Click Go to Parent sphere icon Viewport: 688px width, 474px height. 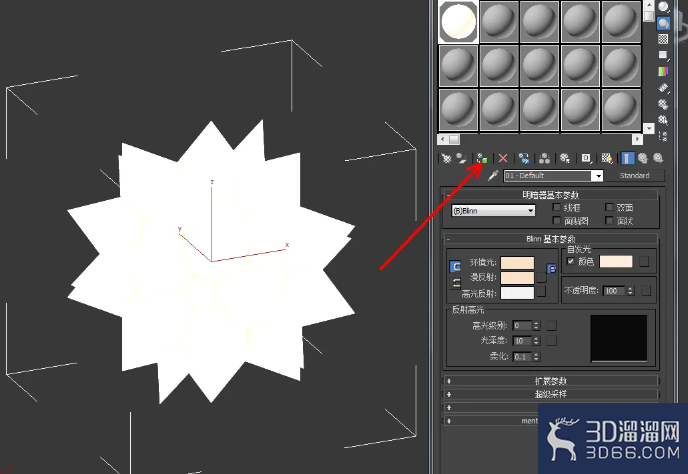pos(643,158)
